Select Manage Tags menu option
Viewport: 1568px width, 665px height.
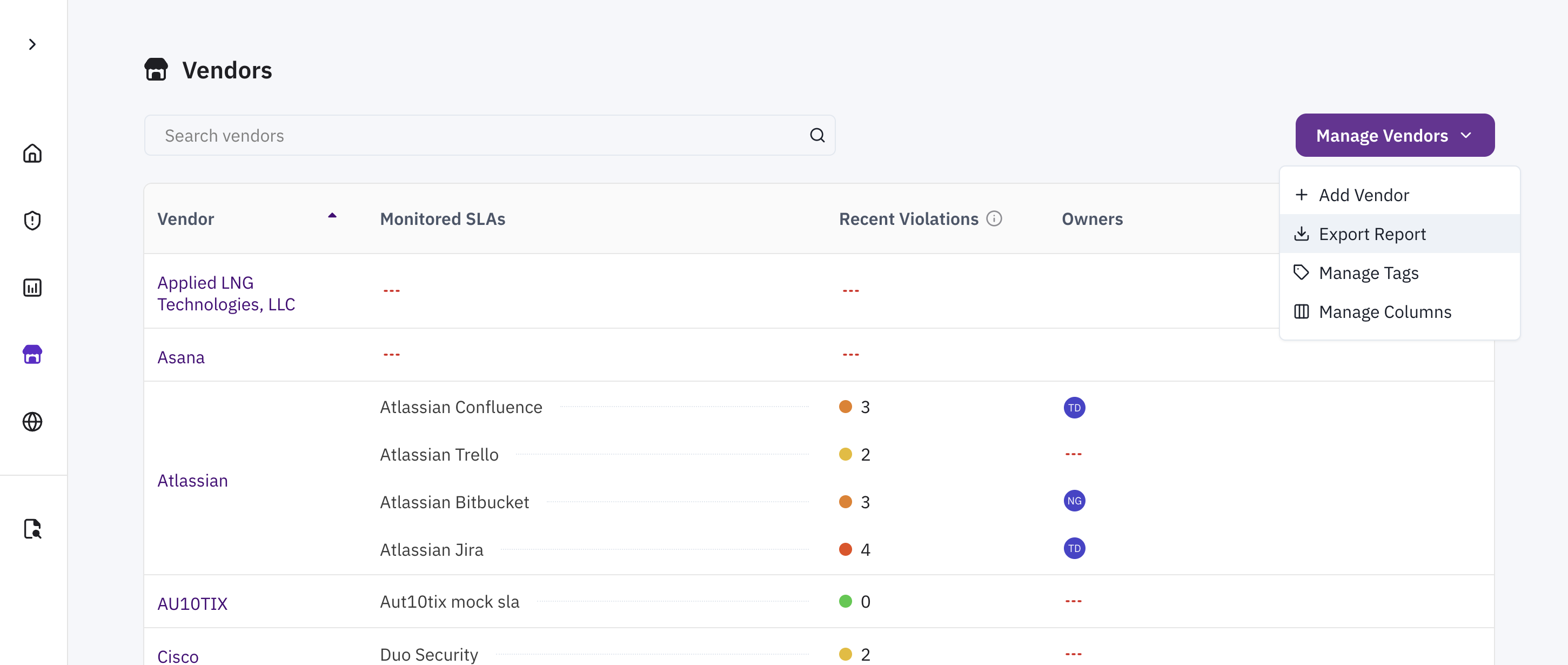1368,273
